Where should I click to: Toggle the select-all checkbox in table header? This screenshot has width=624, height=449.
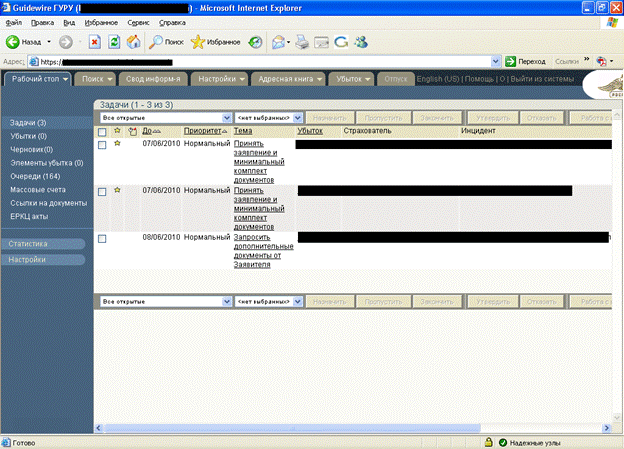(x=102, y=131)
